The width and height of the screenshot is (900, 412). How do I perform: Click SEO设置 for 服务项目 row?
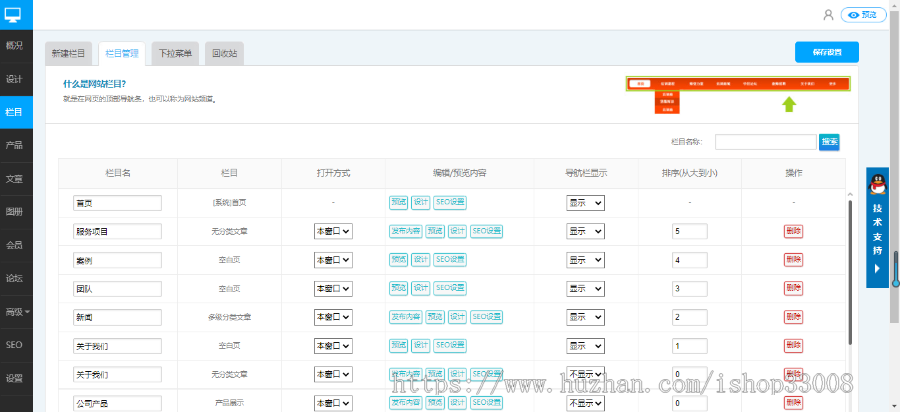[x=486, y=232]
